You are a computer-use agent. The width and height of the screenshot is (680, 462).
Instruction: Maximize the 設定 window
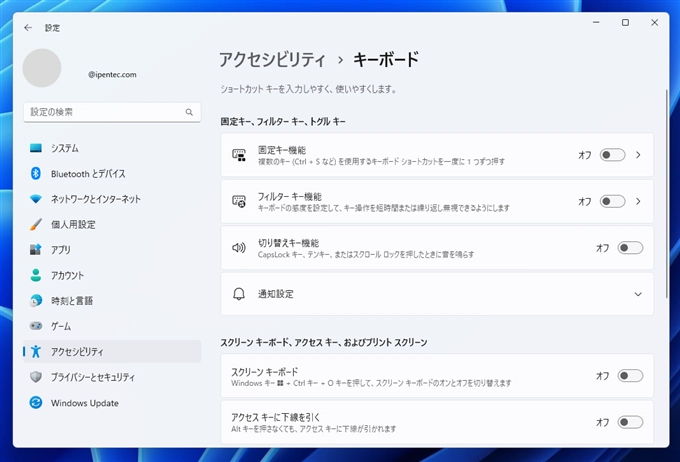[625, 23]
